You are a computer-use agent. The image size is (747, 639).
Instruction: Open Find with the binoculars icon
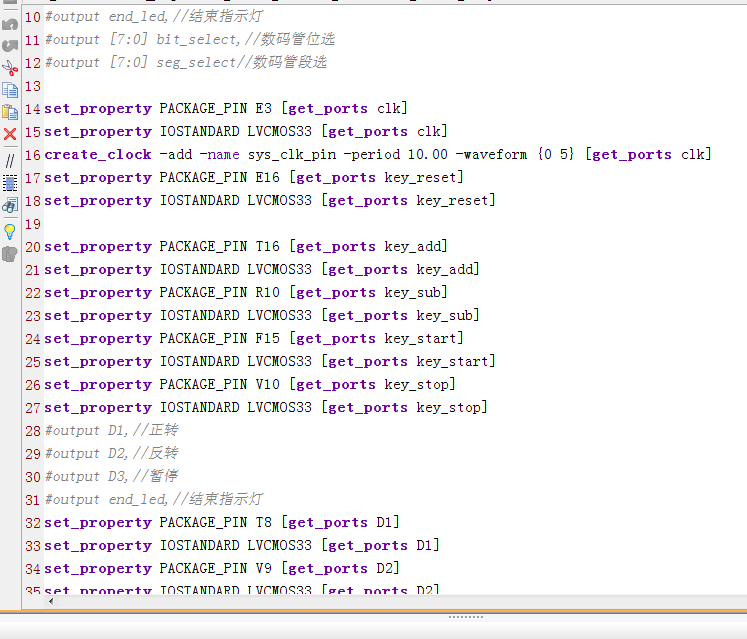(10, 206)
